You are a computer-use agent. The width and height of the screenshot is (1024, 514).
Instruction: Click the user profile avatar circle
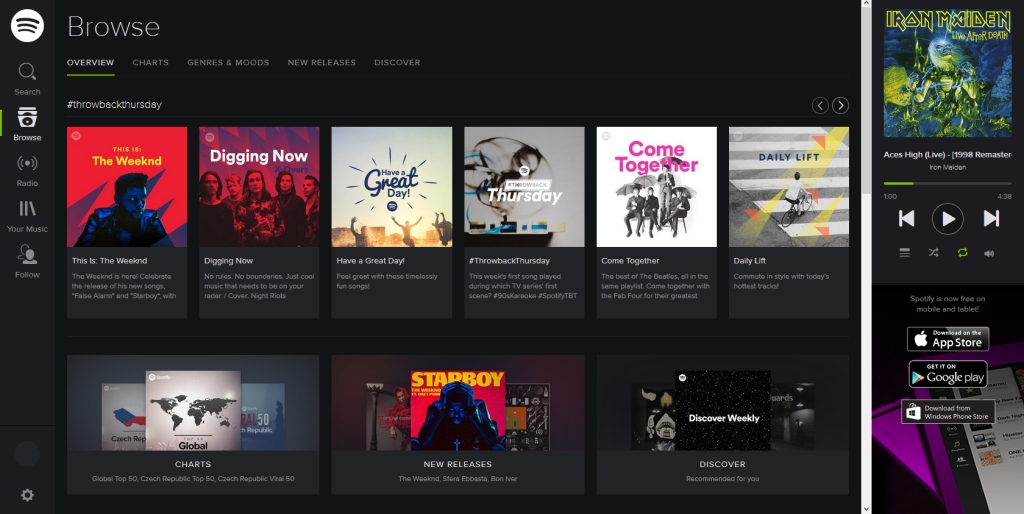[x=27, y=453]
